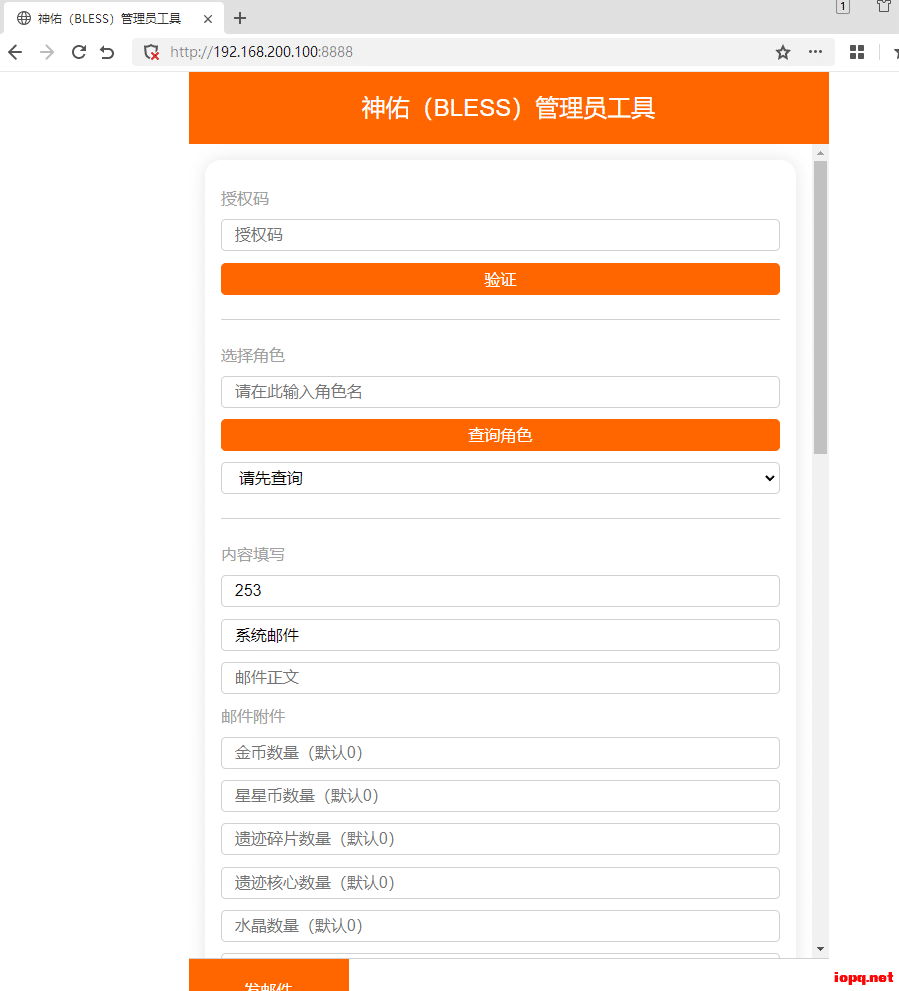Screen dimensions: 899x991
Task: Click the globe favicon on the browser tab
Action: [23, 18]
